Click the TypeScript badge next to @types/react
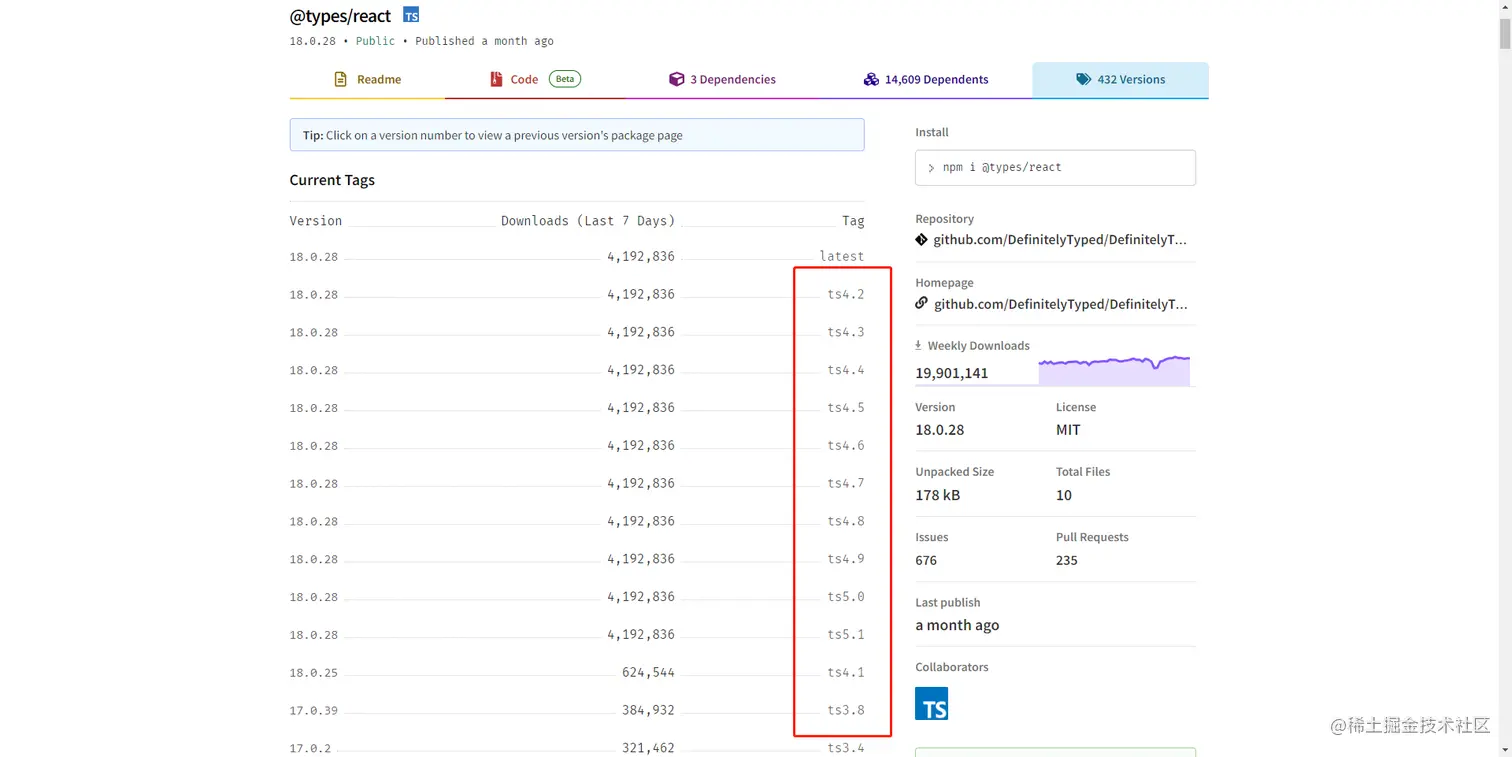This screenshot has width=1512, height=757. pyautogui.click(x=411, y=15)
